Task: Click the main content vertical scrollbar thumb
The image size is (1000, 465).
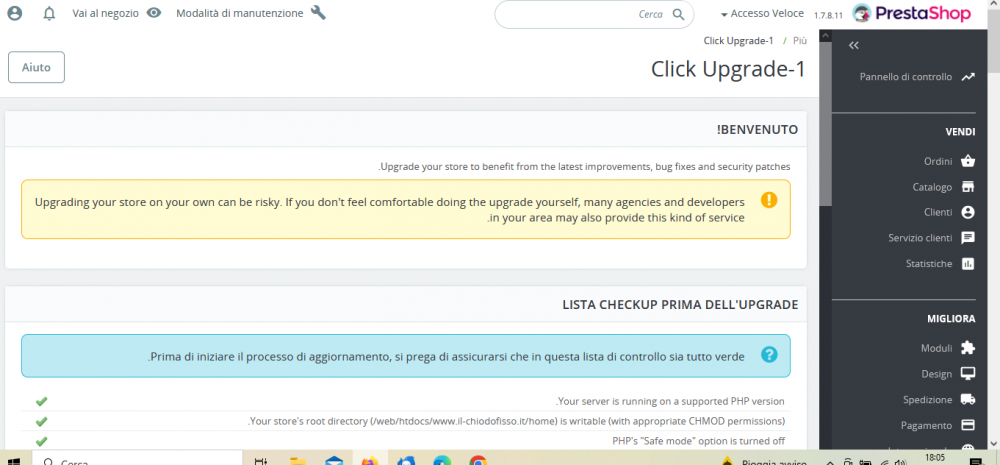Action: [x=825, y=124]
